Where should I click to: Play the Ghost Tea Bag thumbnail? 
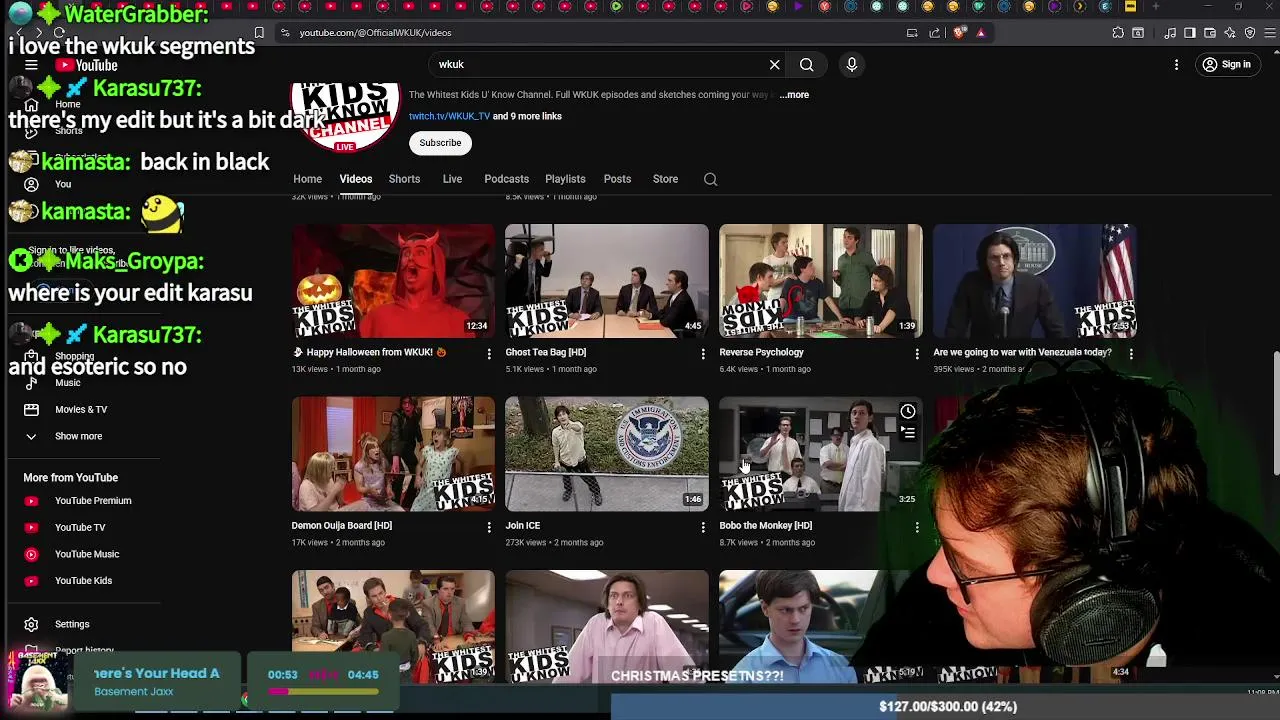(607, 281)
